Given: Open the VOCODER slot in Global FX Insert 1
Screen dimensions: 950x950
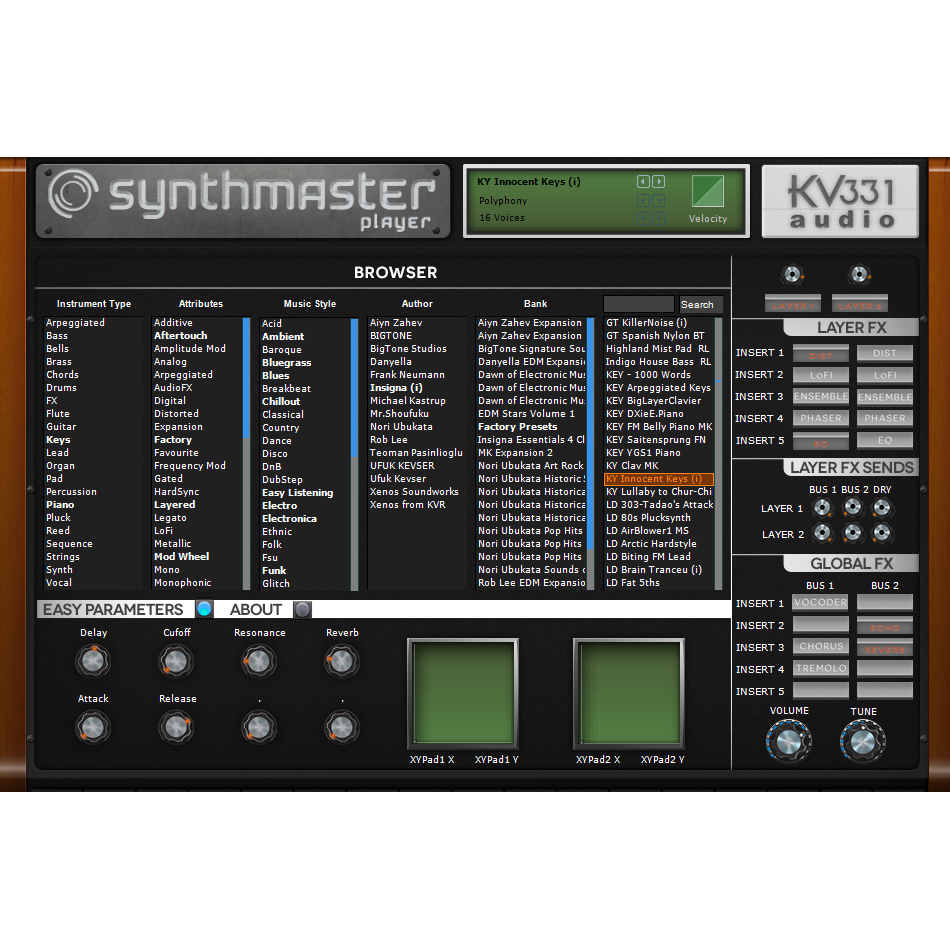Looking at the screenshot, I should pos(820,602).
